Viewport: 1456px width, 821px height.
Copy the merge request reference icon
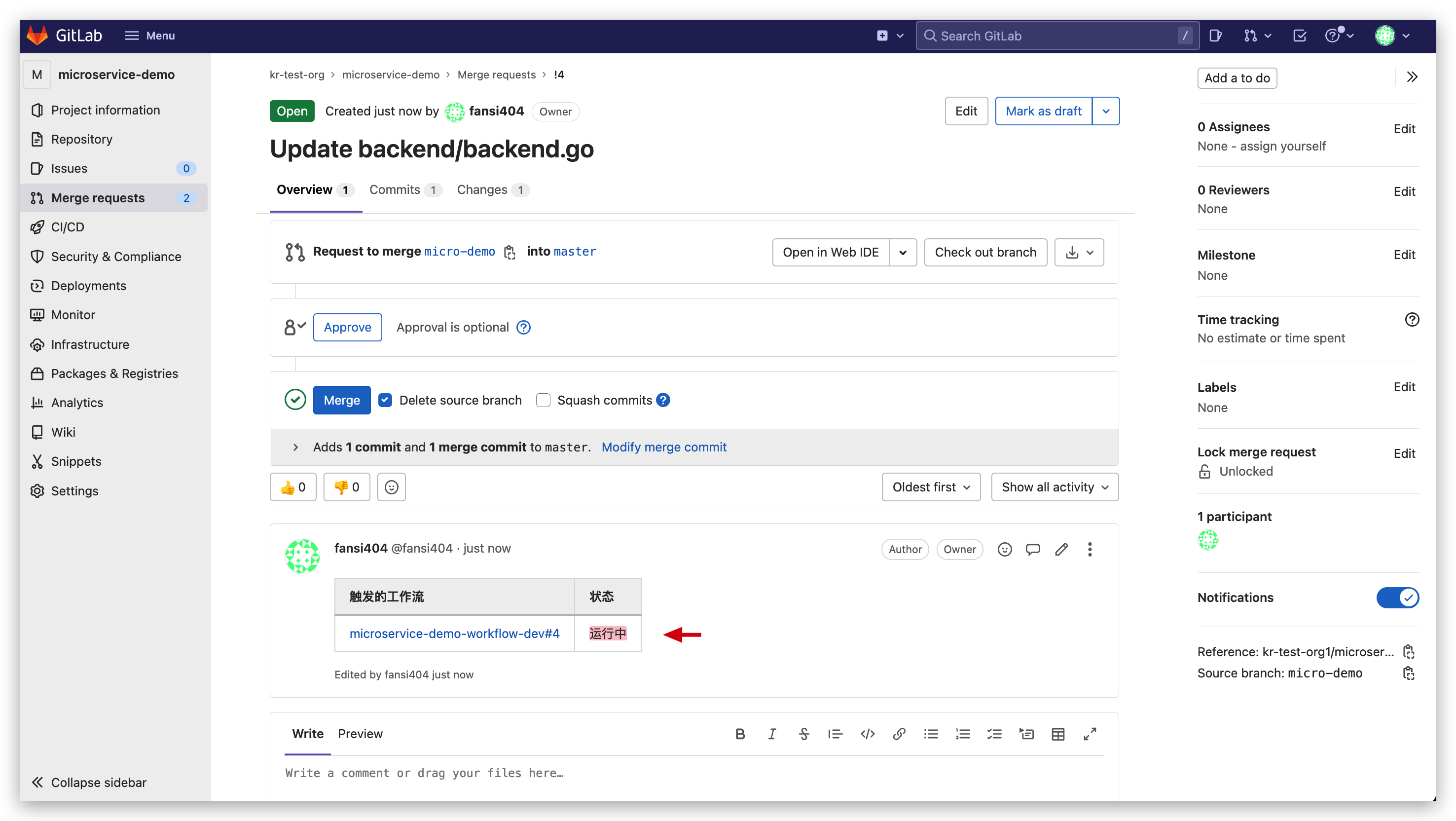1409,652
